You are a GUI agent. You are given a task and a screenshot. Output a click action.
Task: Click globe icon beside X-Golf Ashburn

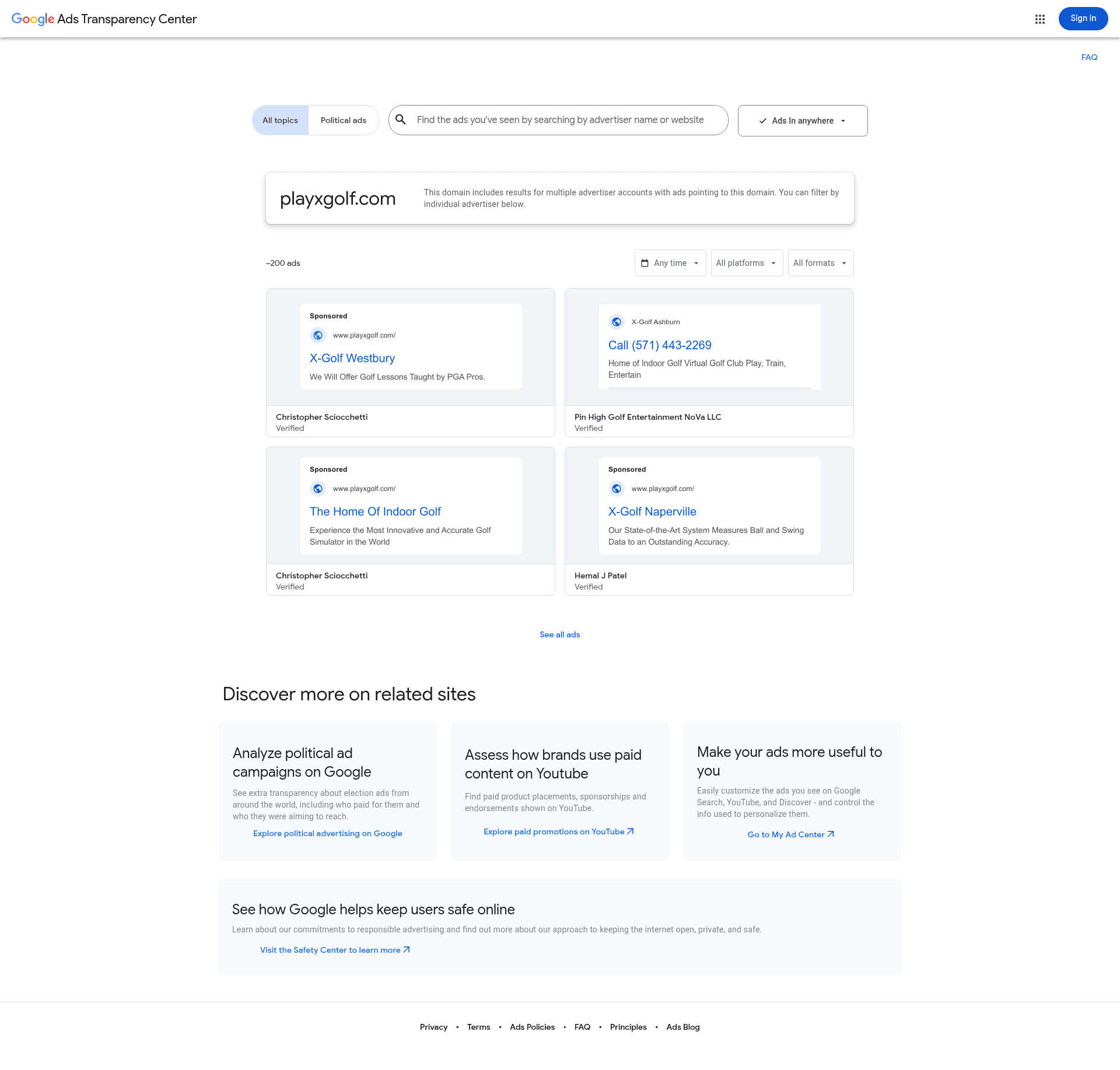point(617,322)
